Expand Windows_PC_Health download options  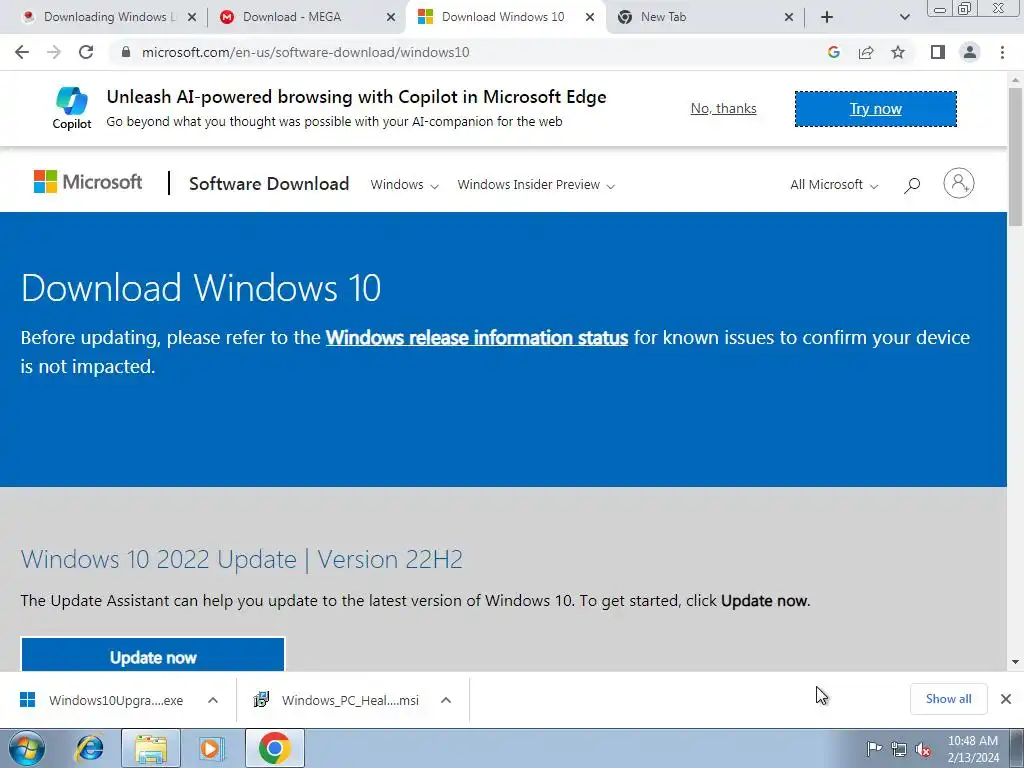[x=446, y=700]
